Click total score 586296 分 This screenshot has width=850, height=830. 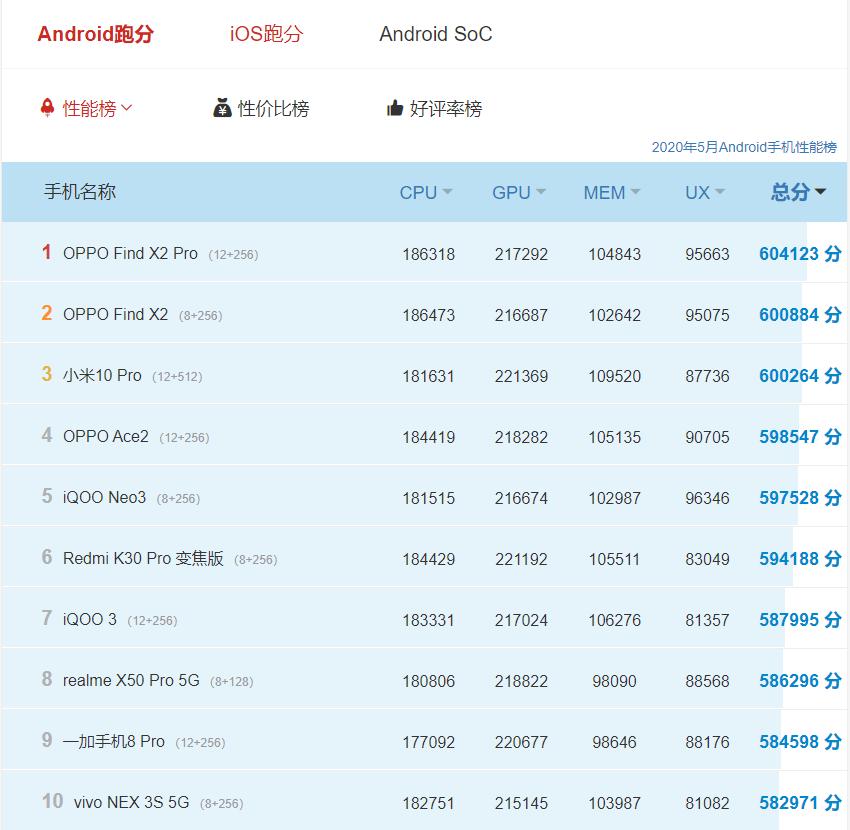[x=800, y=681]
